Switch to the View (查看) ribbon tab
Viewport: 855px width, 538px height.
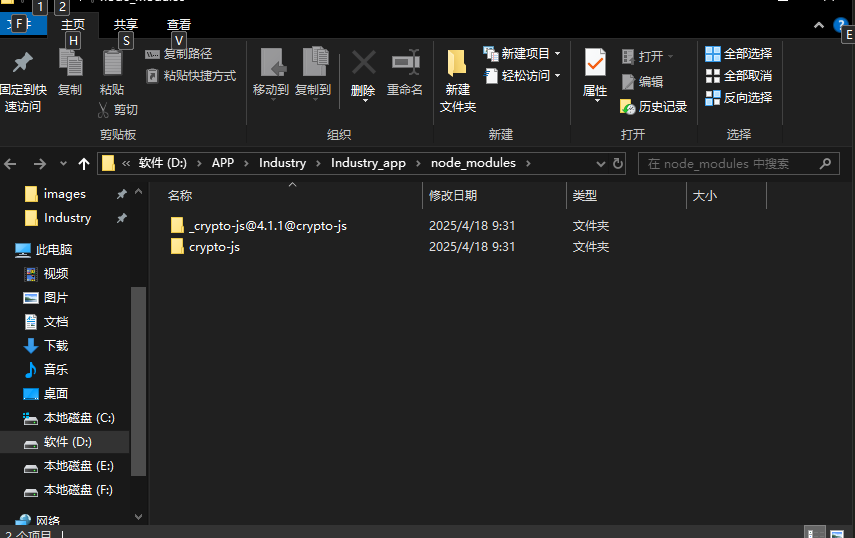click(x=179, y=25)
